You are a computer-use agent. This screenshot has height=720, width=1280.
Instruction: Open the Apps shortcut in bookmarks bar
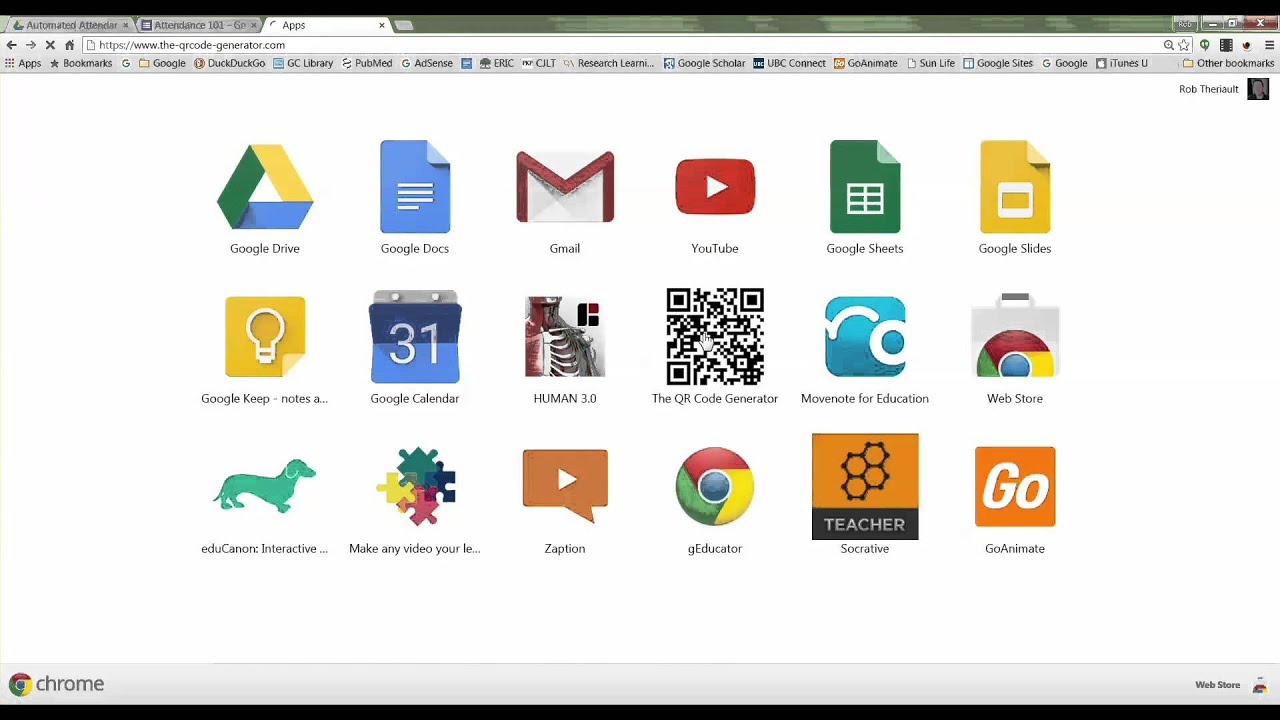tap(23, 63)
